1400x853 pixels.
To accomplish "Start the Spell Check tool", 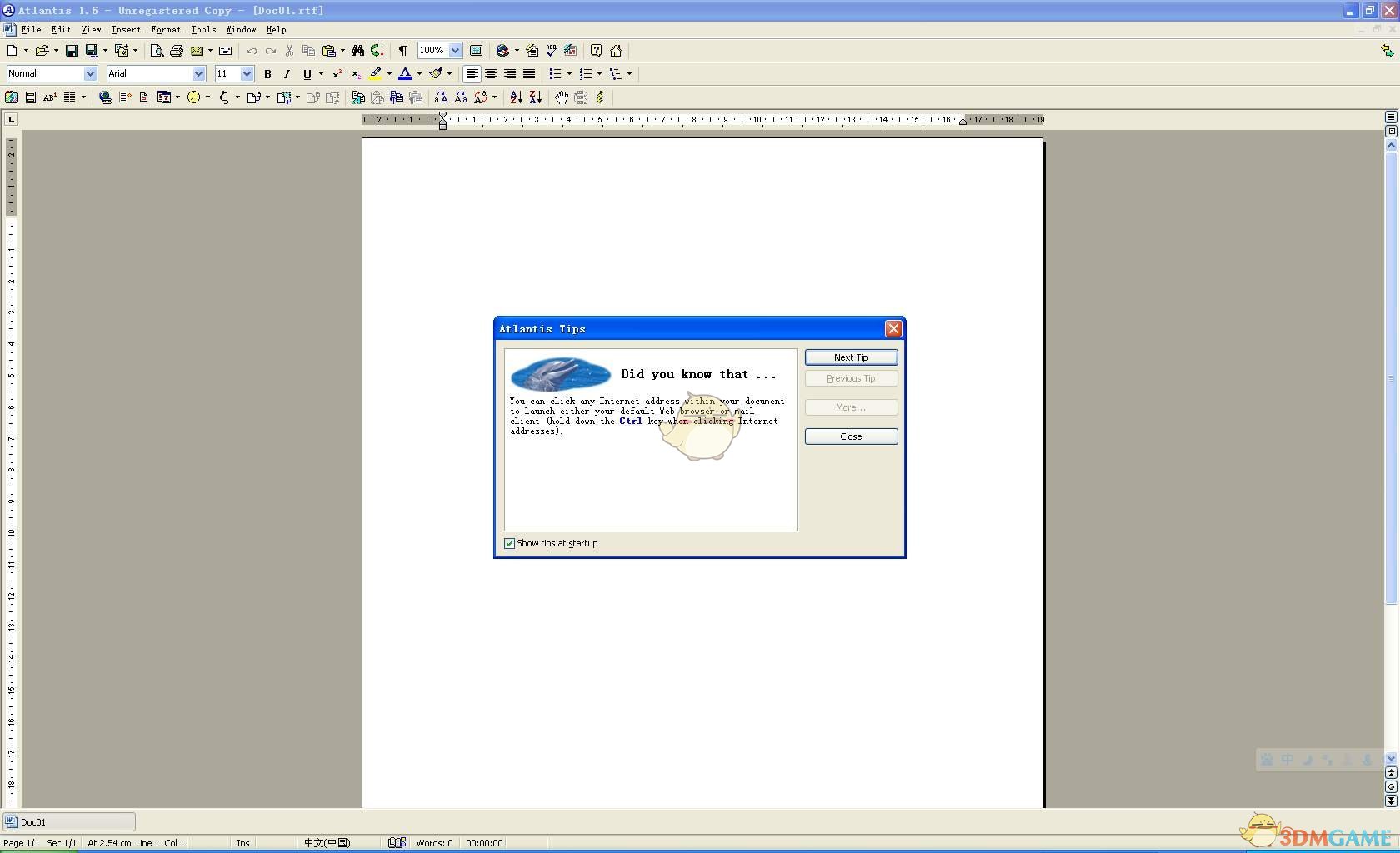I will [551, 51].
